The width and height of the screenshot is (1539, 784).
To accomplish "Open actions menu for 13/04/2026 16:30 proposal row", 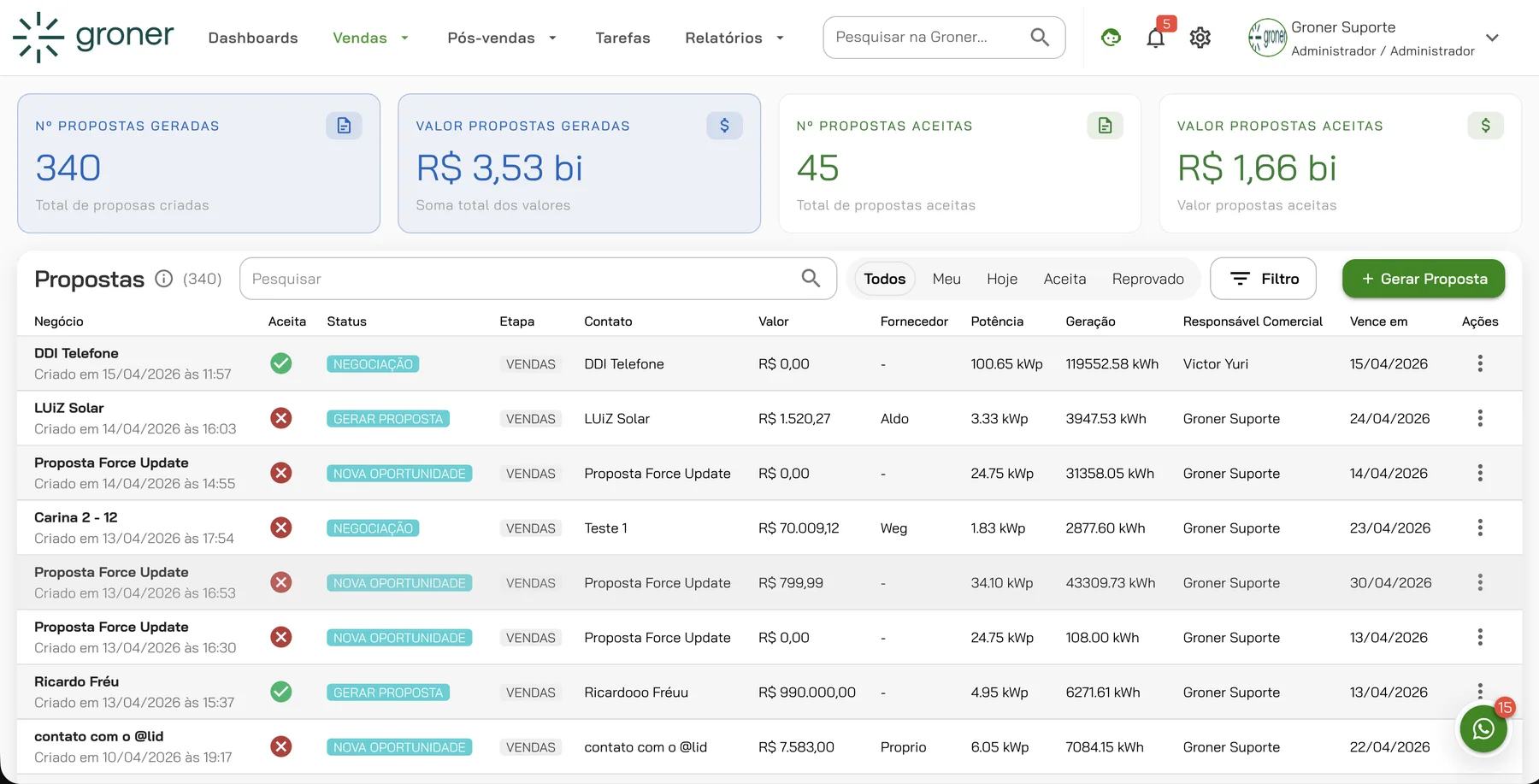I will click(x=1479, y=637).
